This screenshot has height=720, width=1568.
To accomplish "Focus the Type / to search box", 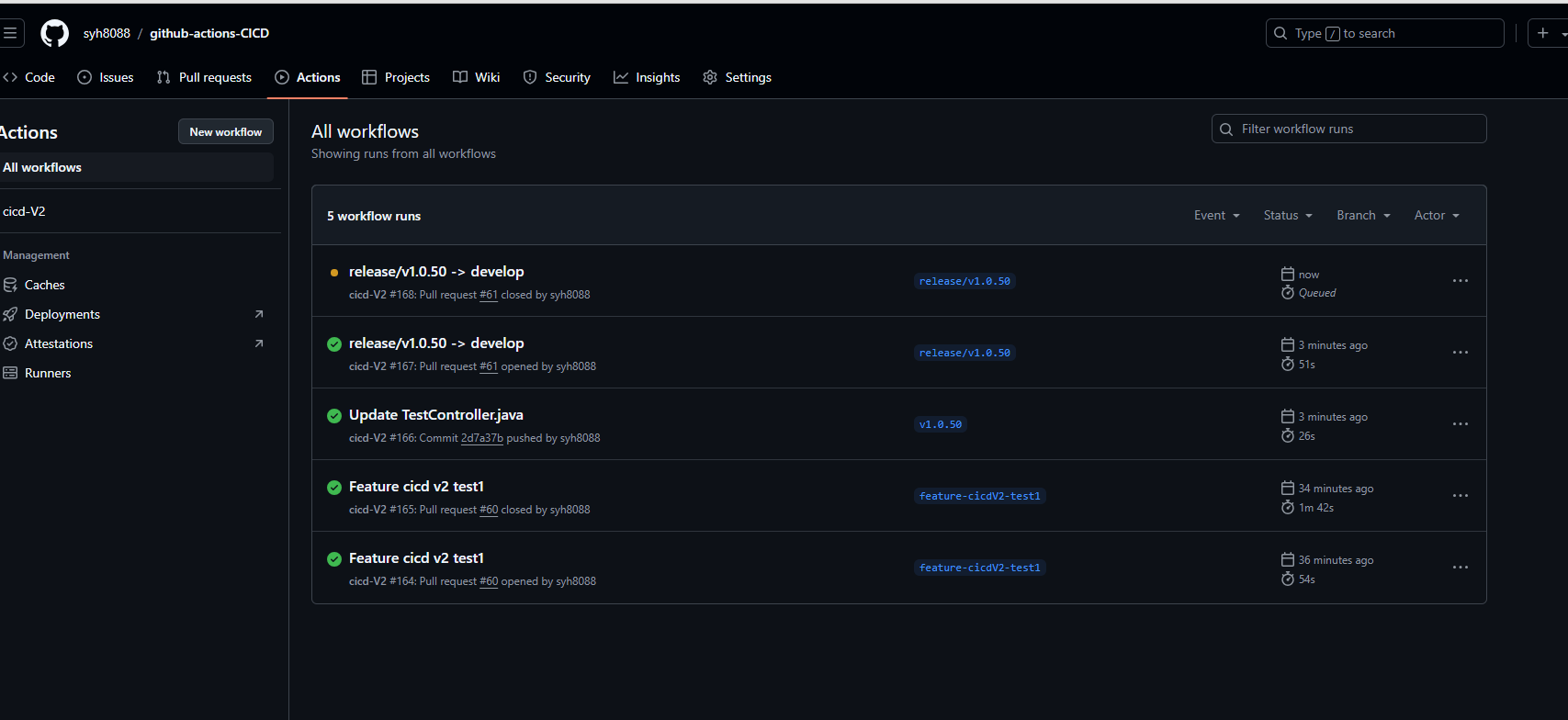I will tap(1384, 33).
